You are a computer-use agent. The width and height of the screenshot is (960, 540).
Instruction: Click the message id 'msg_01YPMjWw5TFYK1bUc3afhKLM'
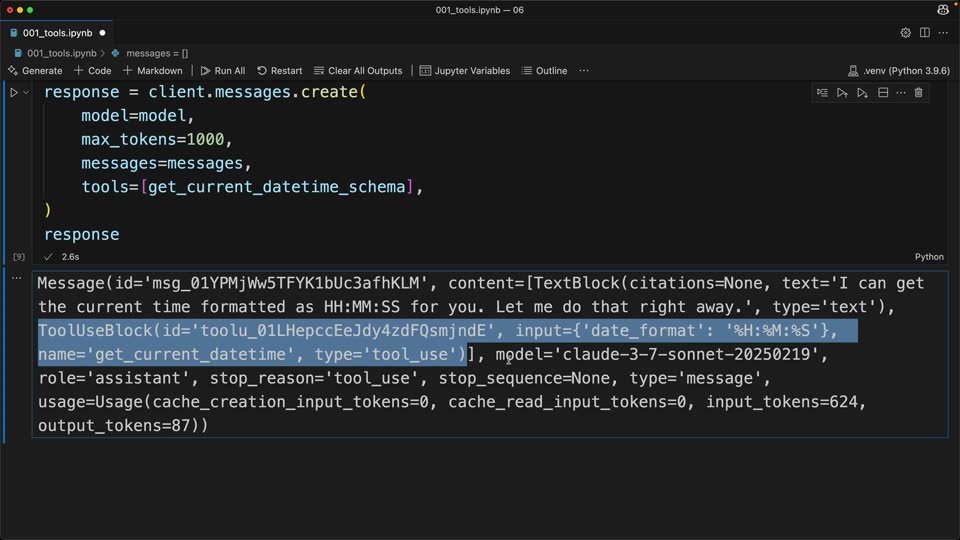point(285,283)
